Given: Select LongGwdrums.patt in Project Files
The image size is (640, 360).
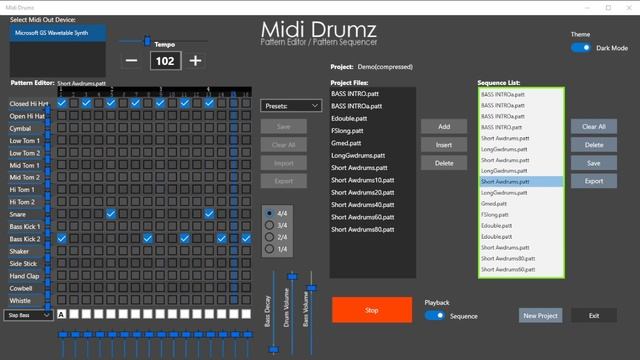Looking at the screenshot, I should [373, 155].
